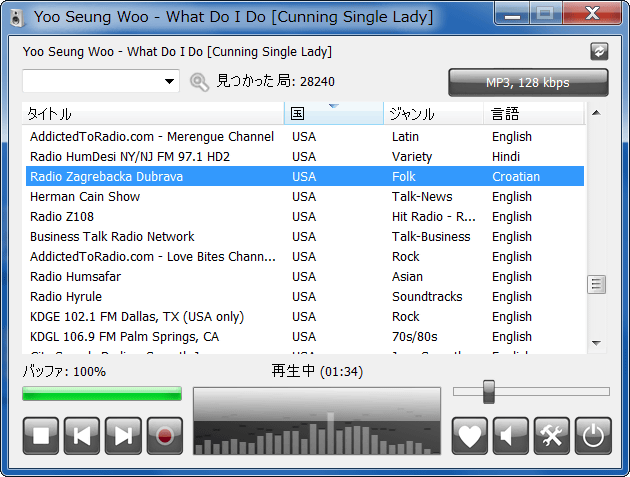Select AddictedToRadio.com - Love Bites channel

coord(305,256)
